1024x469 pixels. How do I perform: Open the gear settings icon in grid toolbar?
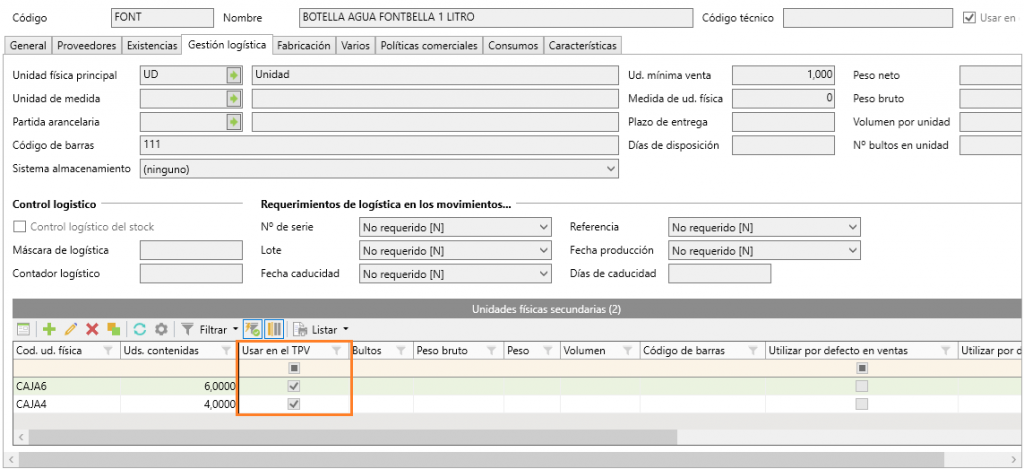pos(160,329)
